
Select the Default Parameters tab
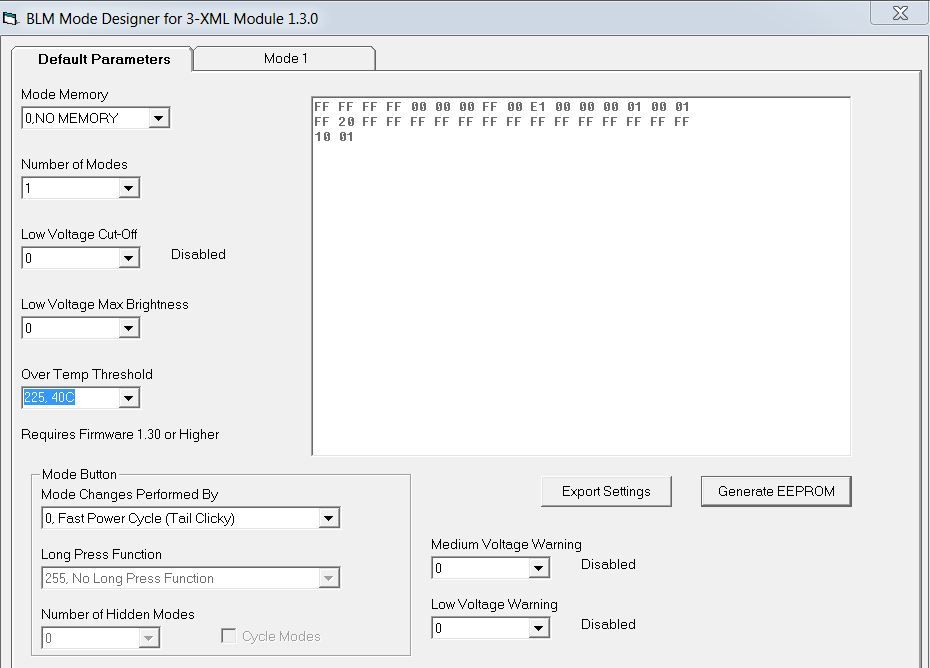(x=104, y=59)
